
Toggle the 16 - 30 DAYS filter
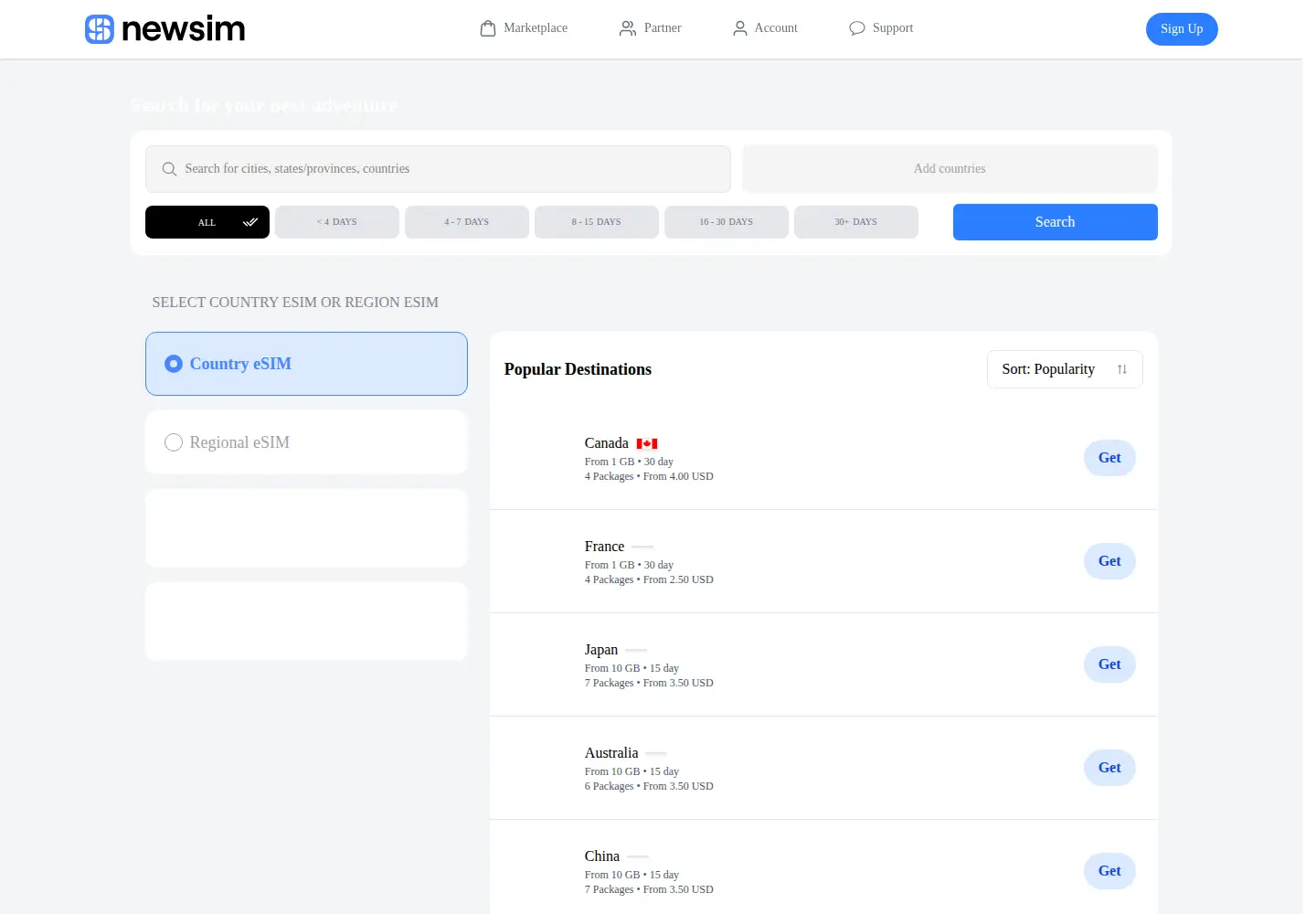pyautogui.click(x=727, y=222)
